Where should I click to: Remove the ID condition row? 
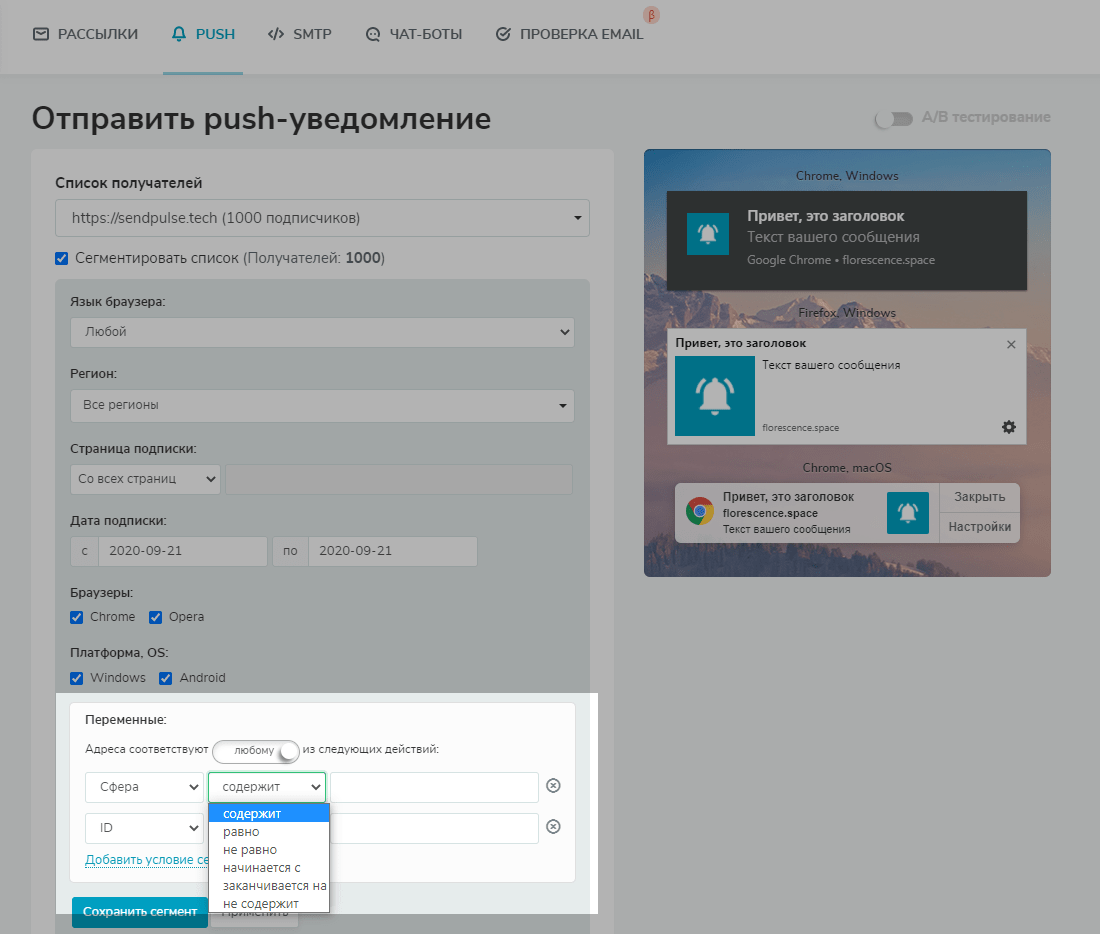coord(553,827)
